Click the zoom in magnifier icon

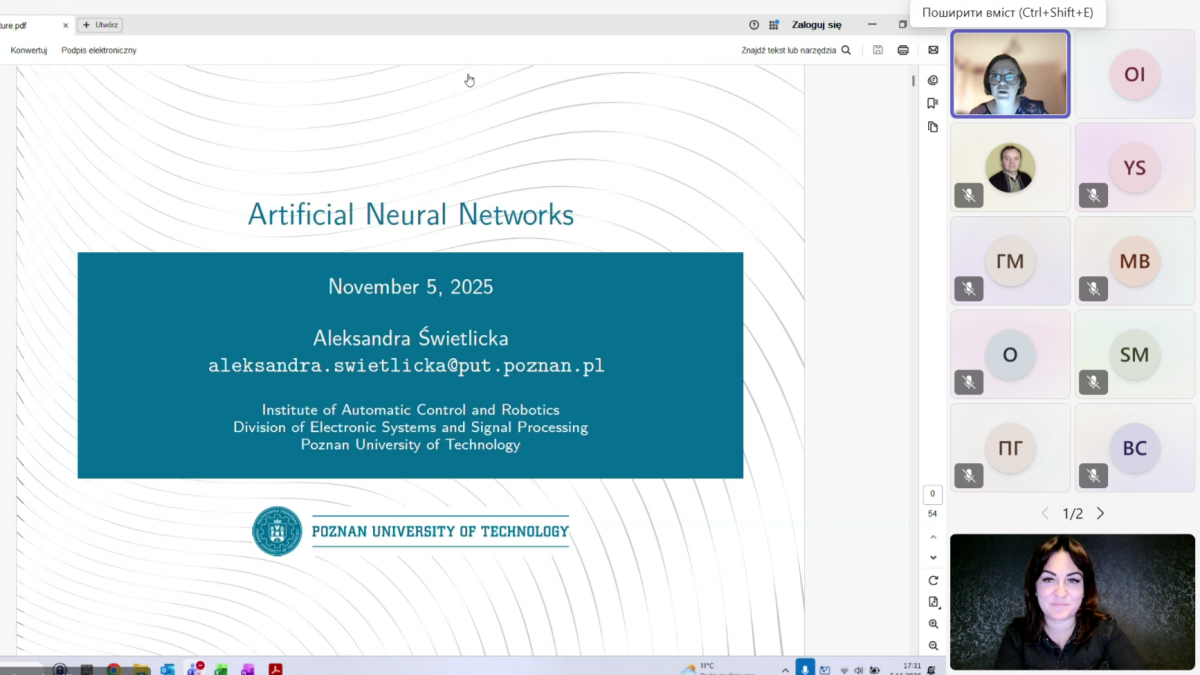(933, 624)
